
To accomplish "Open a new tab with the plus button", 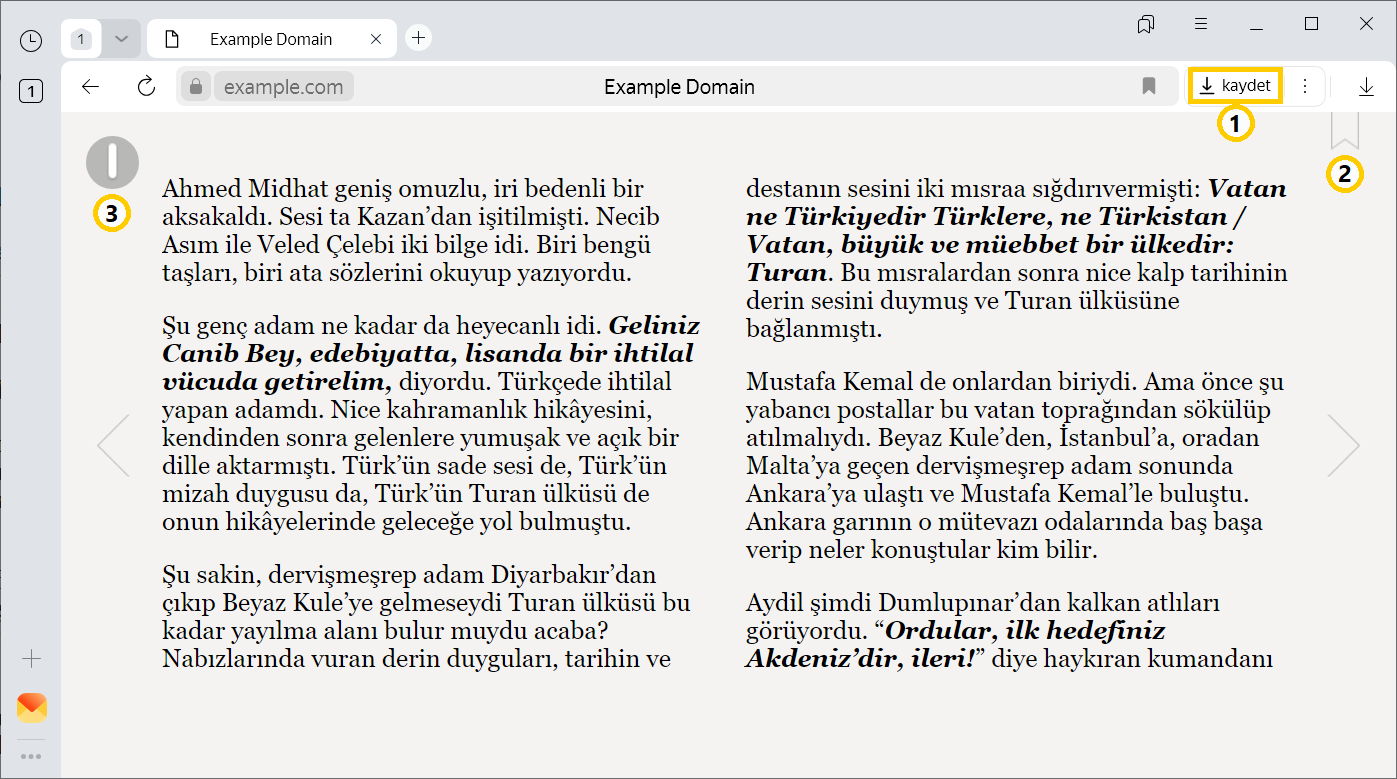I will pyautogui.click(x=418, y=38).
